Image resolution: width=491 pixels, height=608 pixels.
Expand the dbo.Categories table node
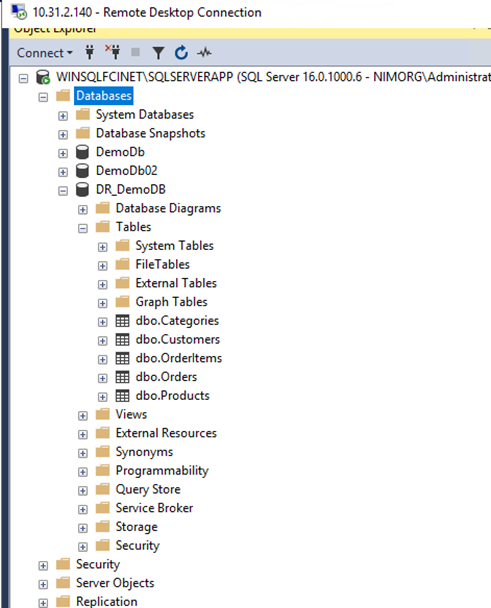pos(102,322)
